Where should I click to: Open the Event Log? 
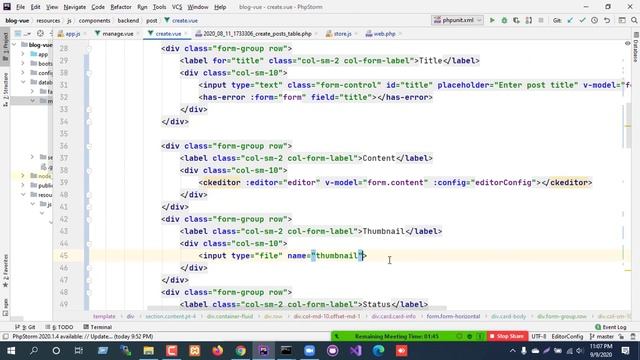coord(611,327)
